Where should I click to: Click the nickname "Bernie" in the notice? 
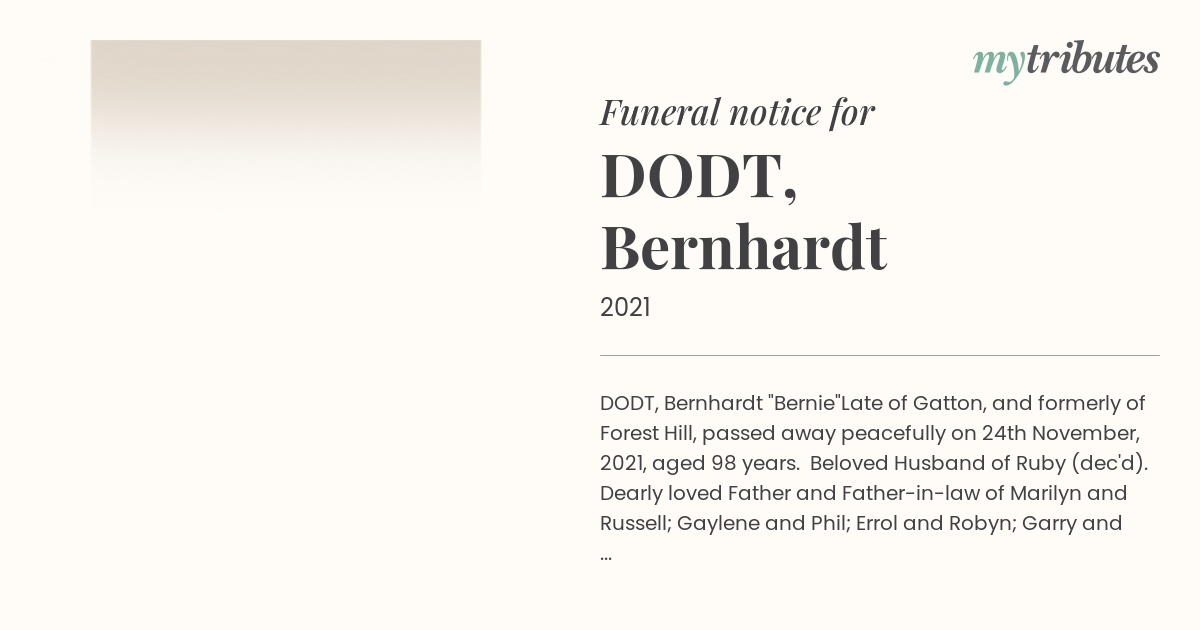[x=804, y=403]
